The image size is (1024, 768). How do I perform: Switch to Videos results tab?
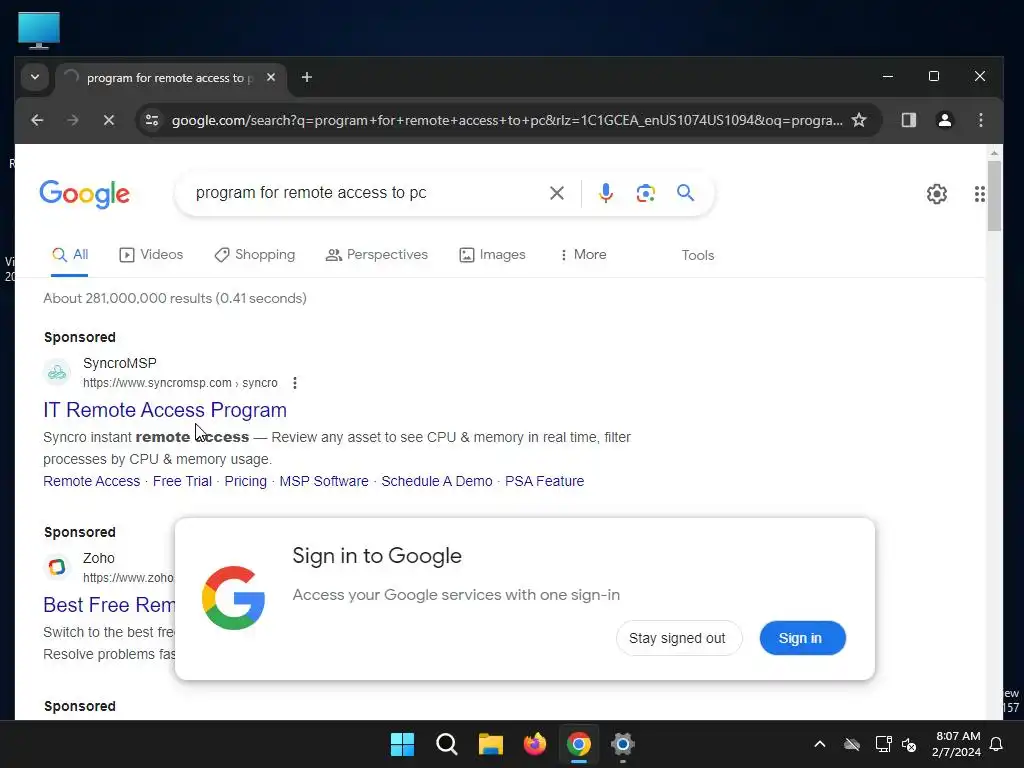pos(151,255)
